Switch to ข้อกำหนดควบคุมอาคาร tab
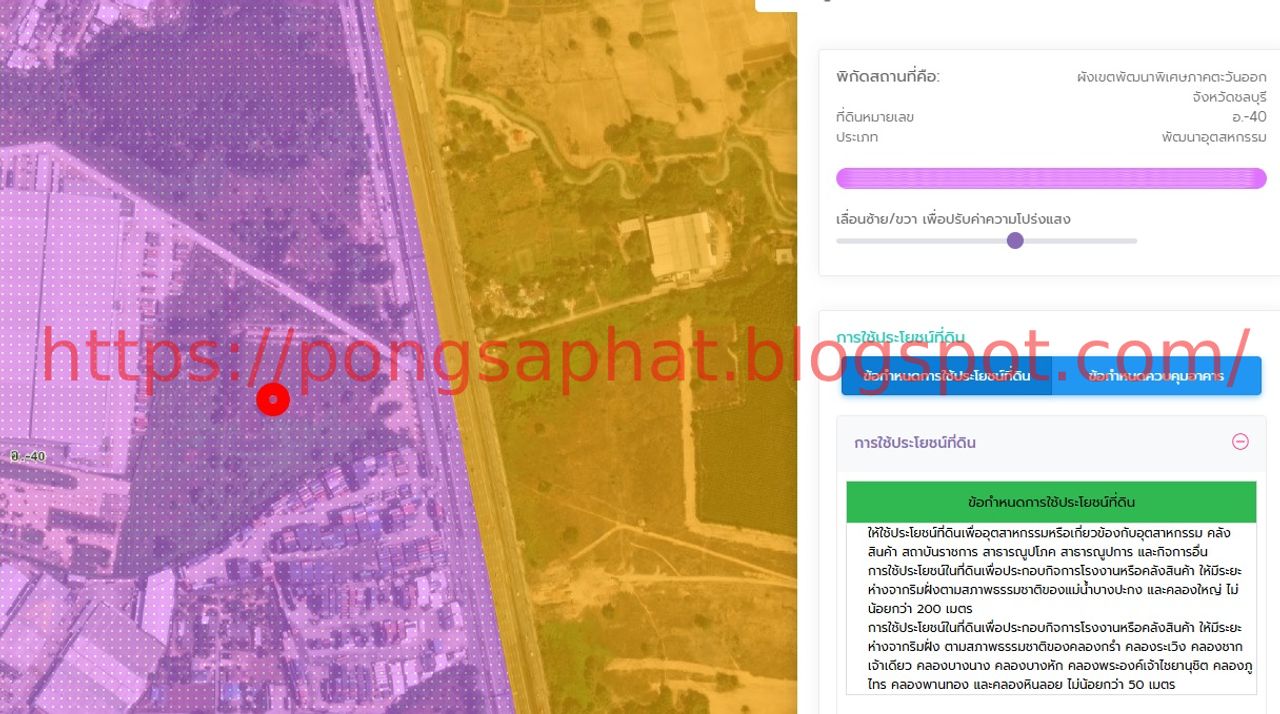The height and width of the screenshot is (714, 1280). point(1156,376)
